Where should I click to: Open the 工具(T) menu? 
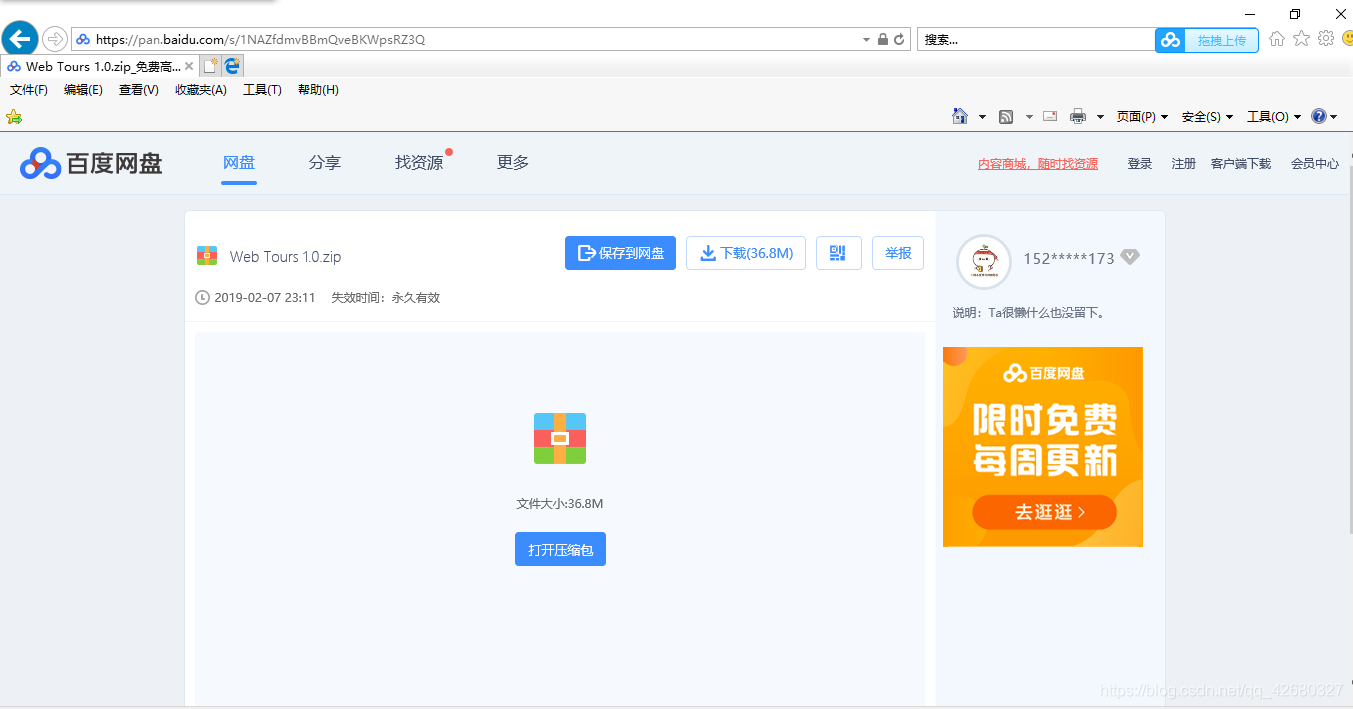(262, 90)
